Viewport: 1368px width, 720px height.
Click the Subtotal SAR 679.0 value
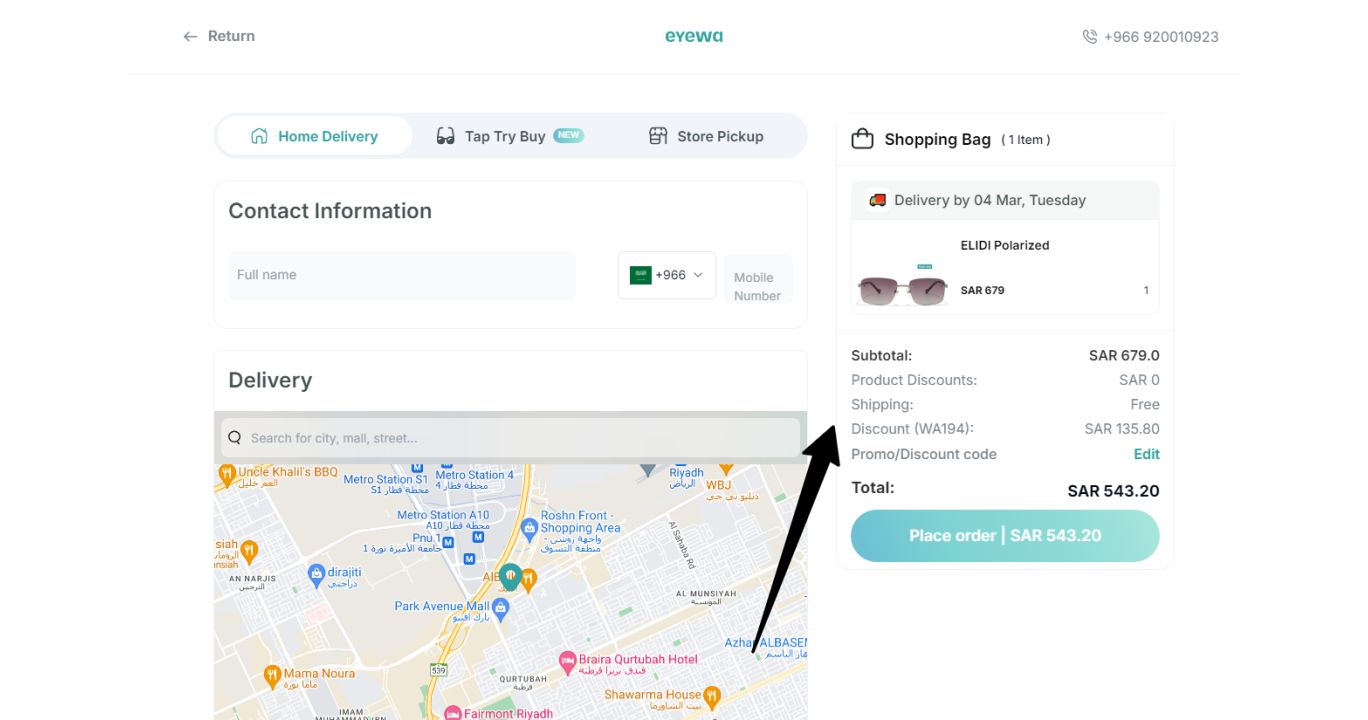[1124, 355]
